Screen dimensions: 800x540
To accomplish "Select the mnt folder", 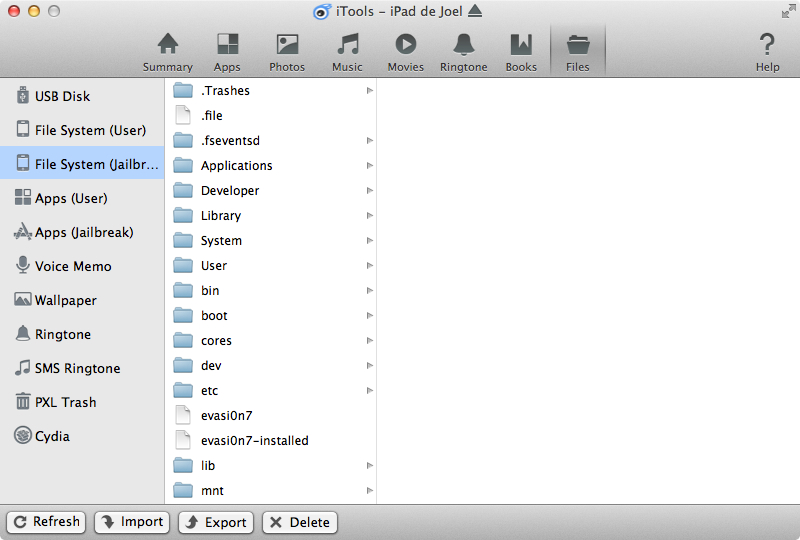I will 271,490.
